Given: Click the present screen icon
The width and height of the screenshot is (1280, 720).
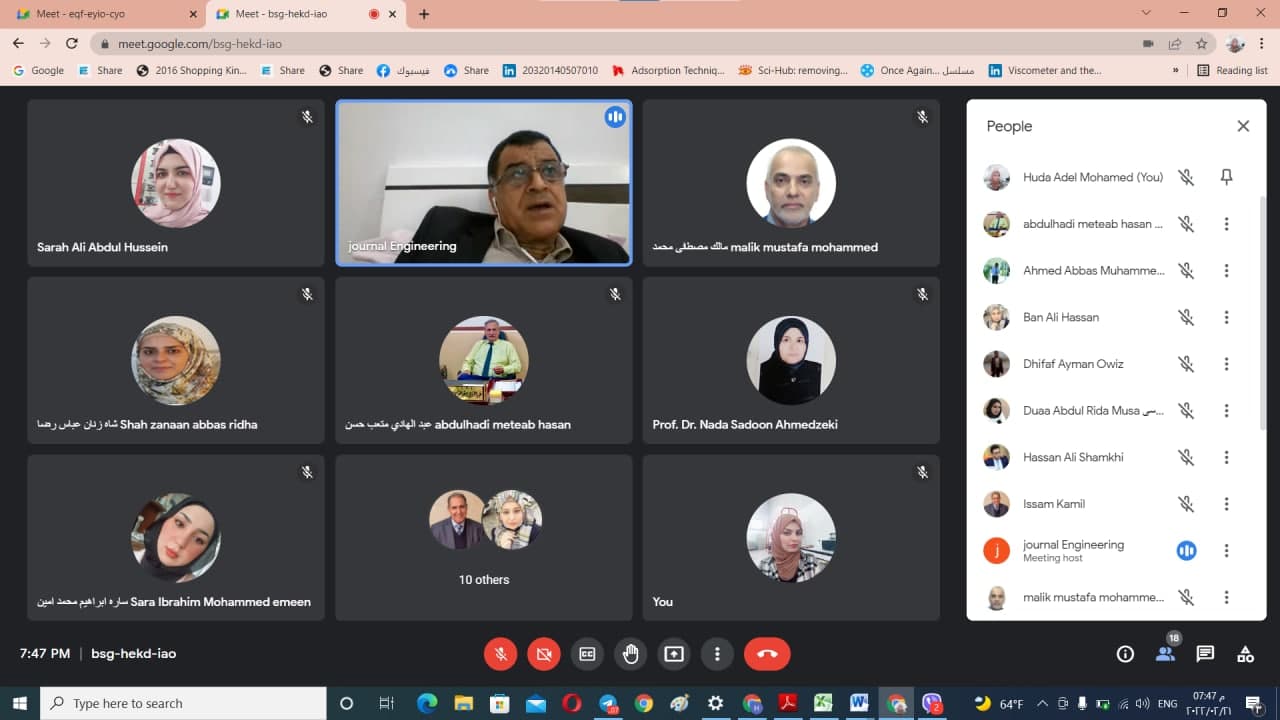Looking at the screenshot, I should coord(674,654).
